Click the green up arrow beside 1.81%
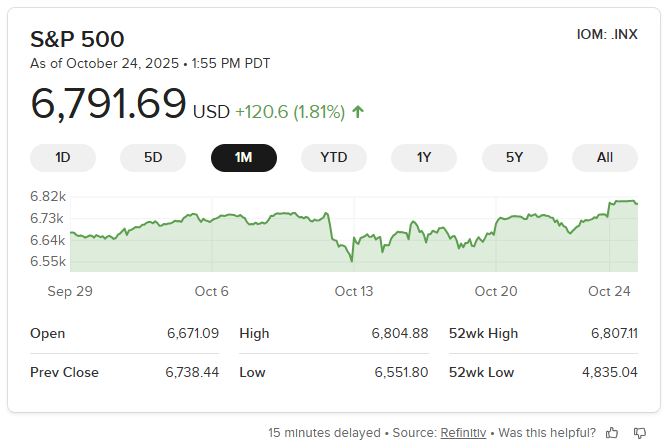The height and width of the screenshot is (448, 667). (358, 111)
